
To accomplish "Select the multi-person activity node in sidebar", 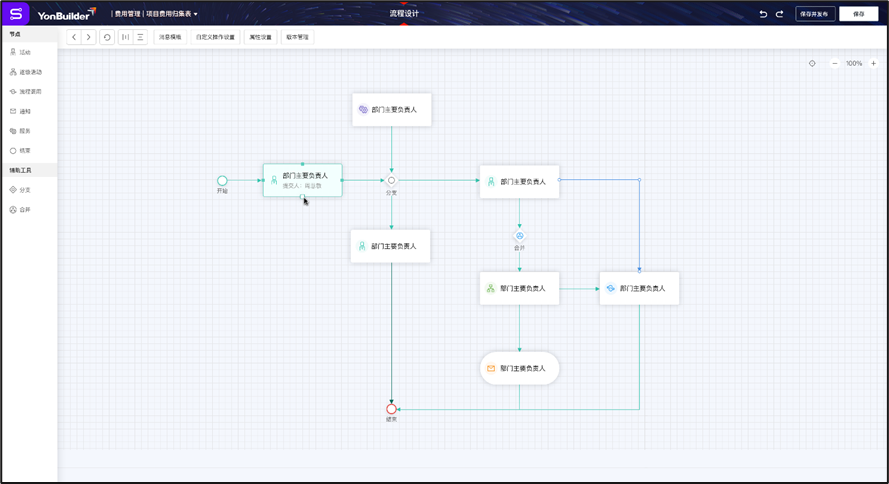I will tap(26, 72).
